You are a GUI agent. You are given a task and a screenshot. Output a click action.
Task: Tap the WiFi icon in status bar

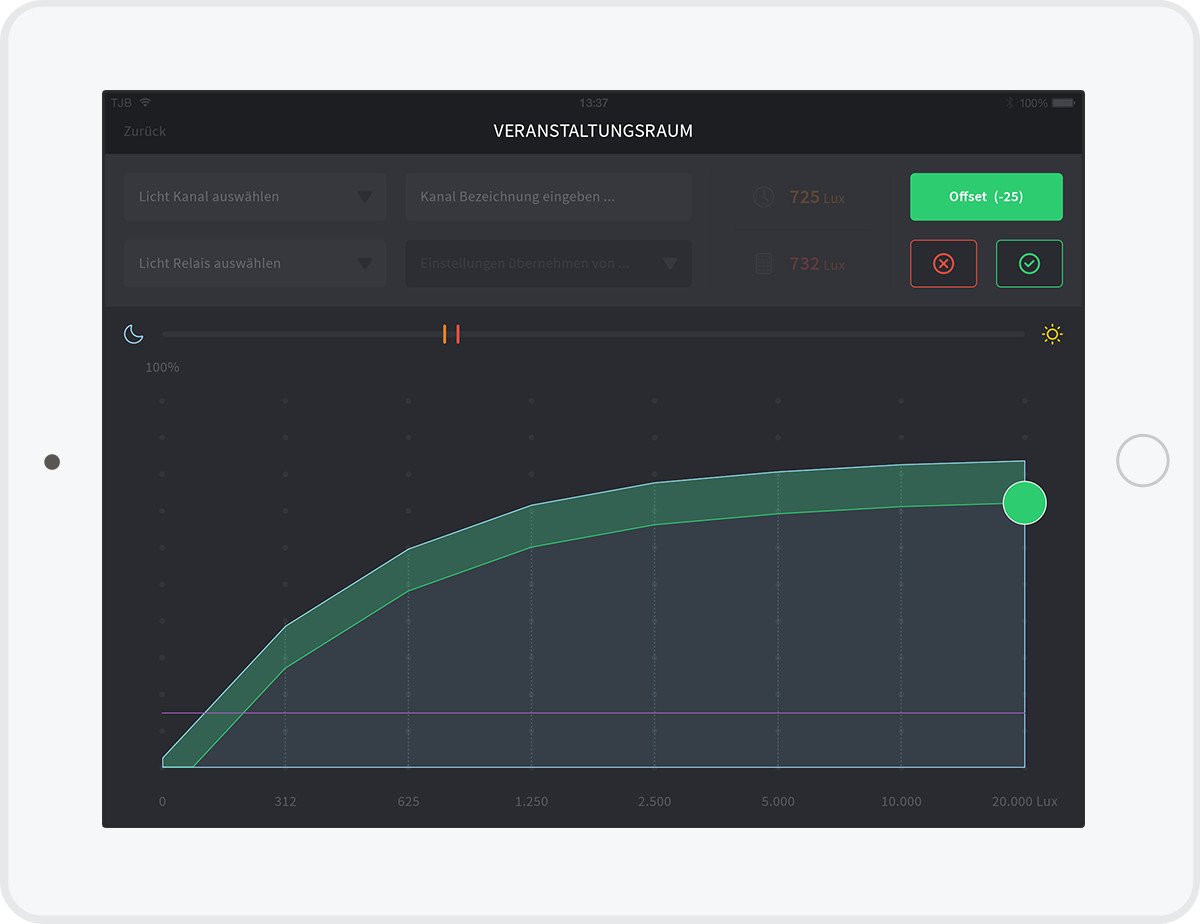point(146,103)
